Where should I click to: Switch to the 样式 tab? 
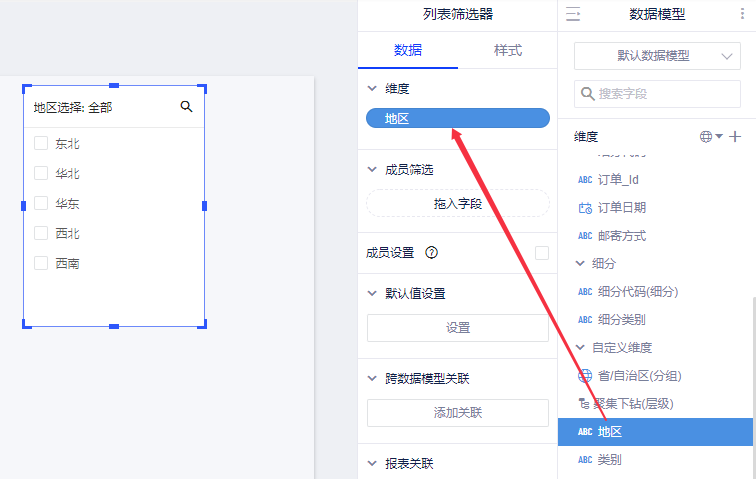(x=507, y=50)
